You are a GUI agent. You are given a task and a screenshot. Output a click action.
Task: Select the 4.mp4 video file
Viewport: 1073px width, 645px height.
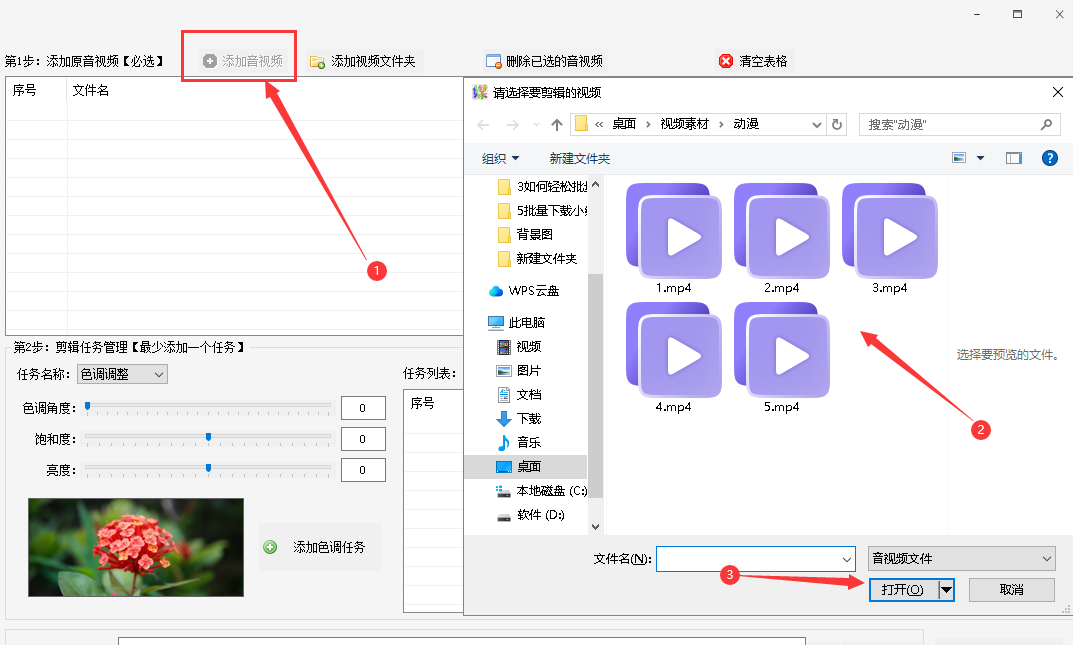click(673, 358)
